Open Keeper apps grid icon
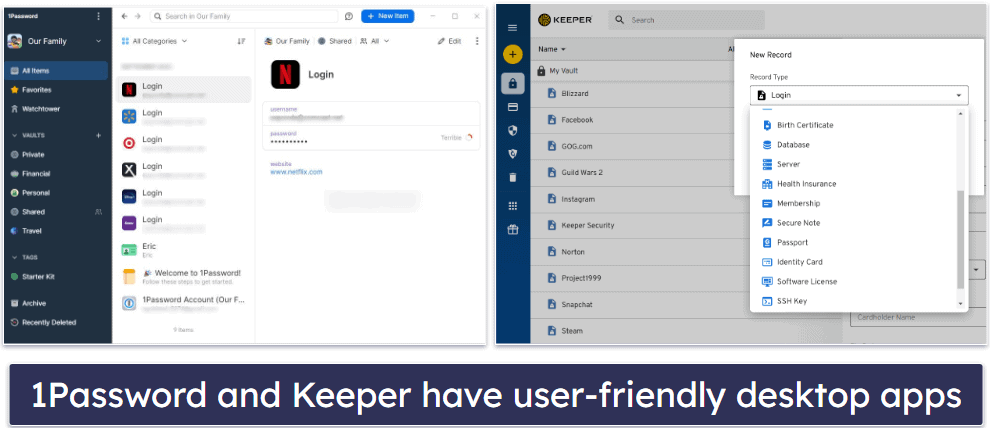 pos(513,206)
